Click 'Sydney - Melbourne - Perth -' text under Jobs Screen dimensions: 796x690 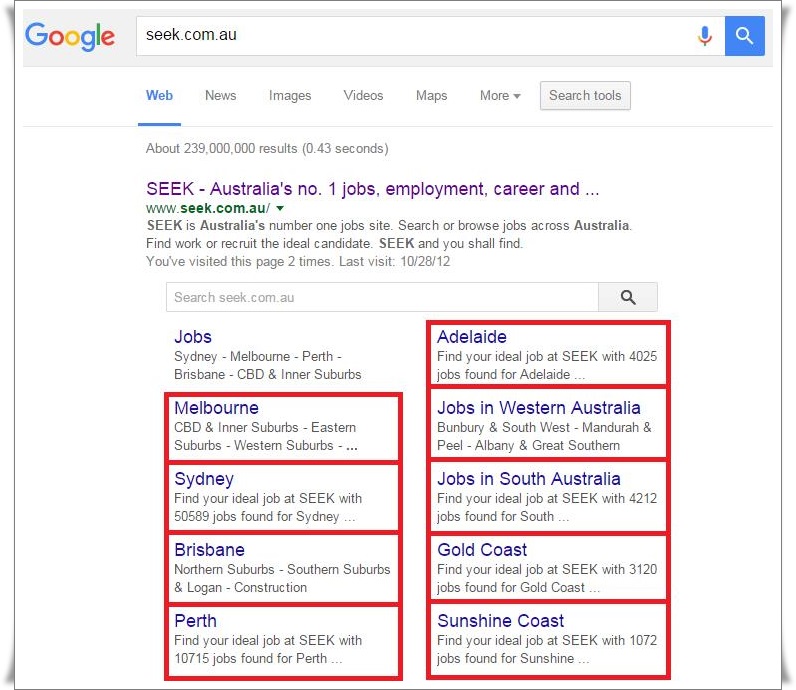coord(258,356)
